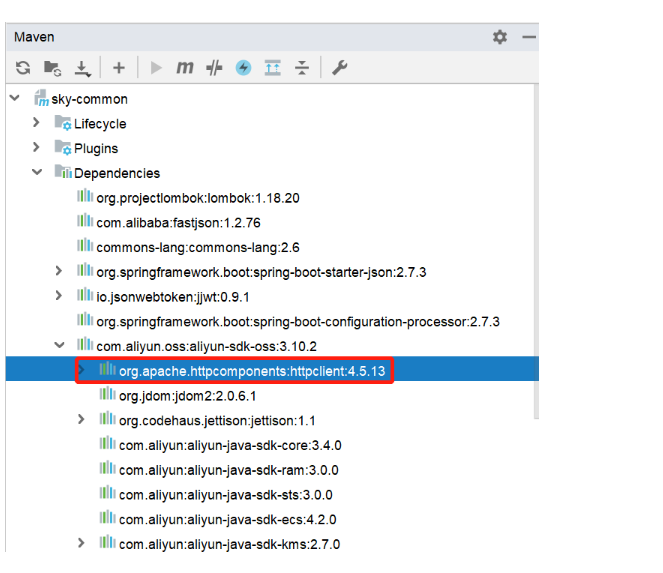Select commons-lang:commons-lang:2.6
663x573 pixels.
tap(198, 248)
